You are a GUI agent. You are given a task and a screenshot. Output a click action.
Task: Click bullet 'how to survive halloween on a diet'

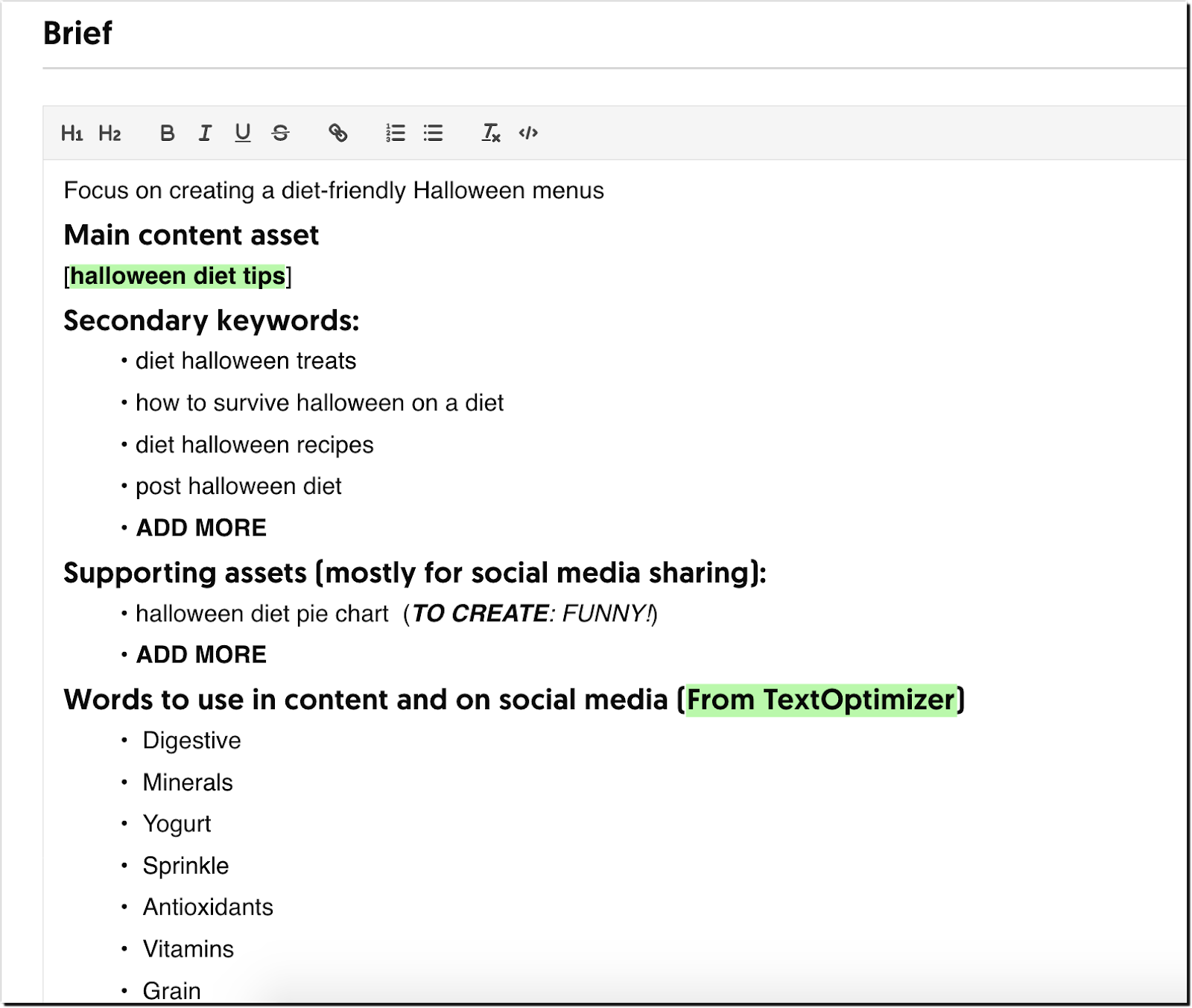(320, 403)
